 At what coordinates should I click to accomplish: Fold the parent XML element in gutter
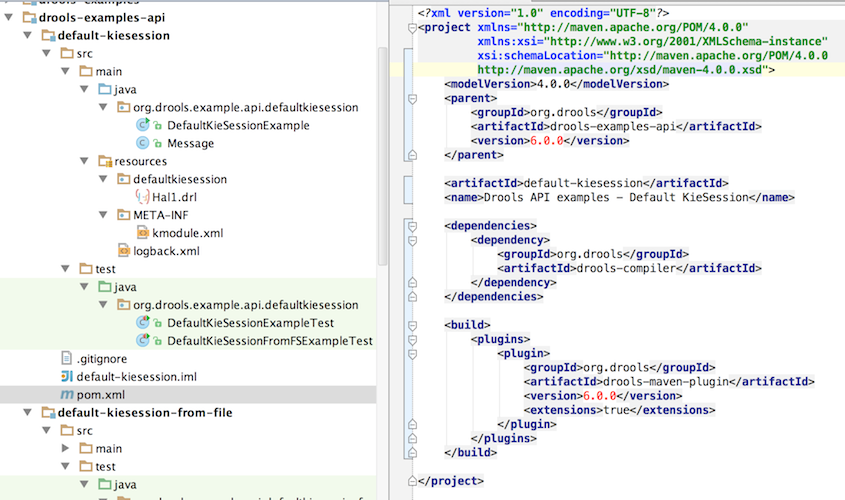tap(411, 99)
